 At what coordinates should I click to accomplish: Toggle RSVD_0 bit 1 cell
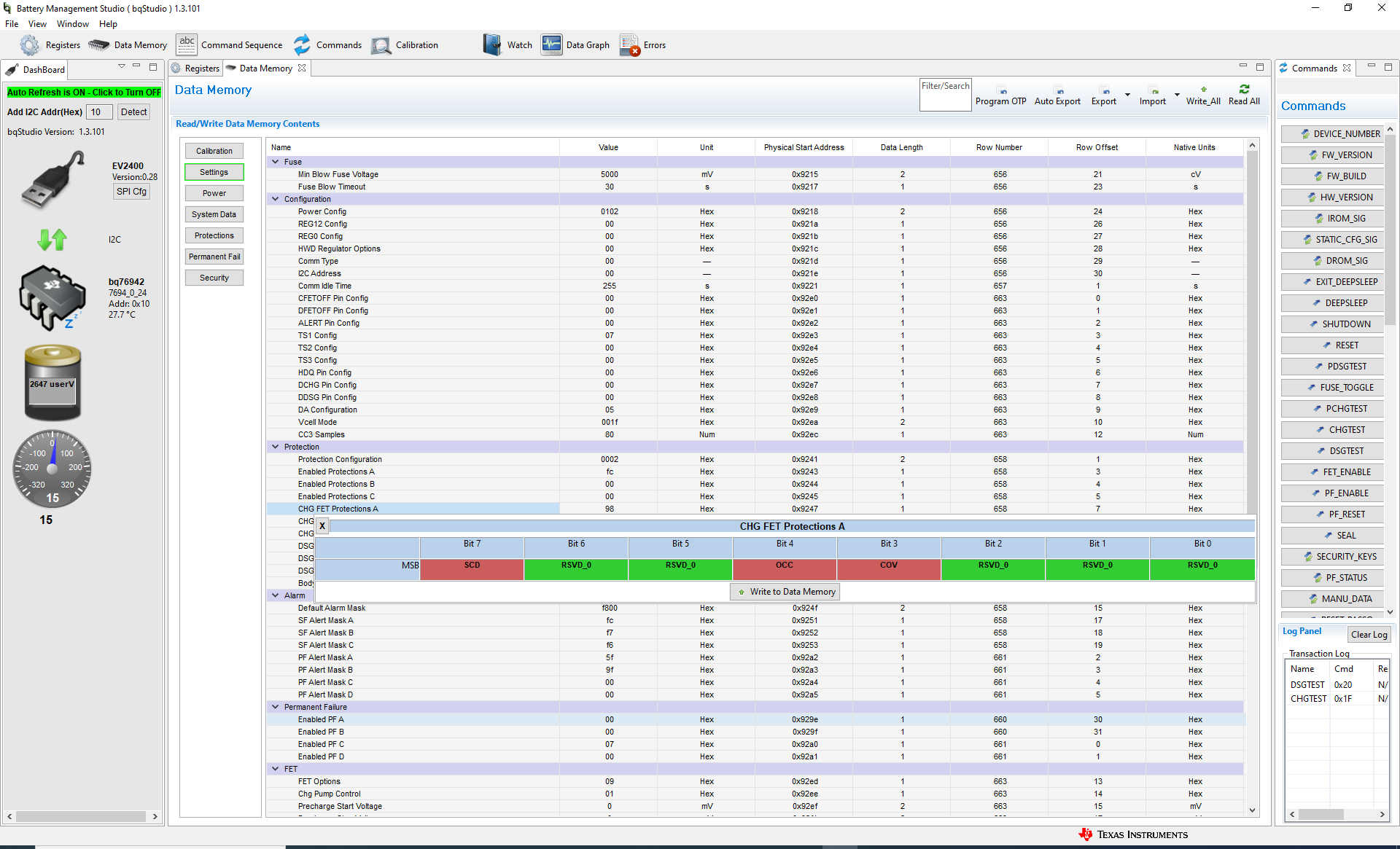pos(1097,569)
